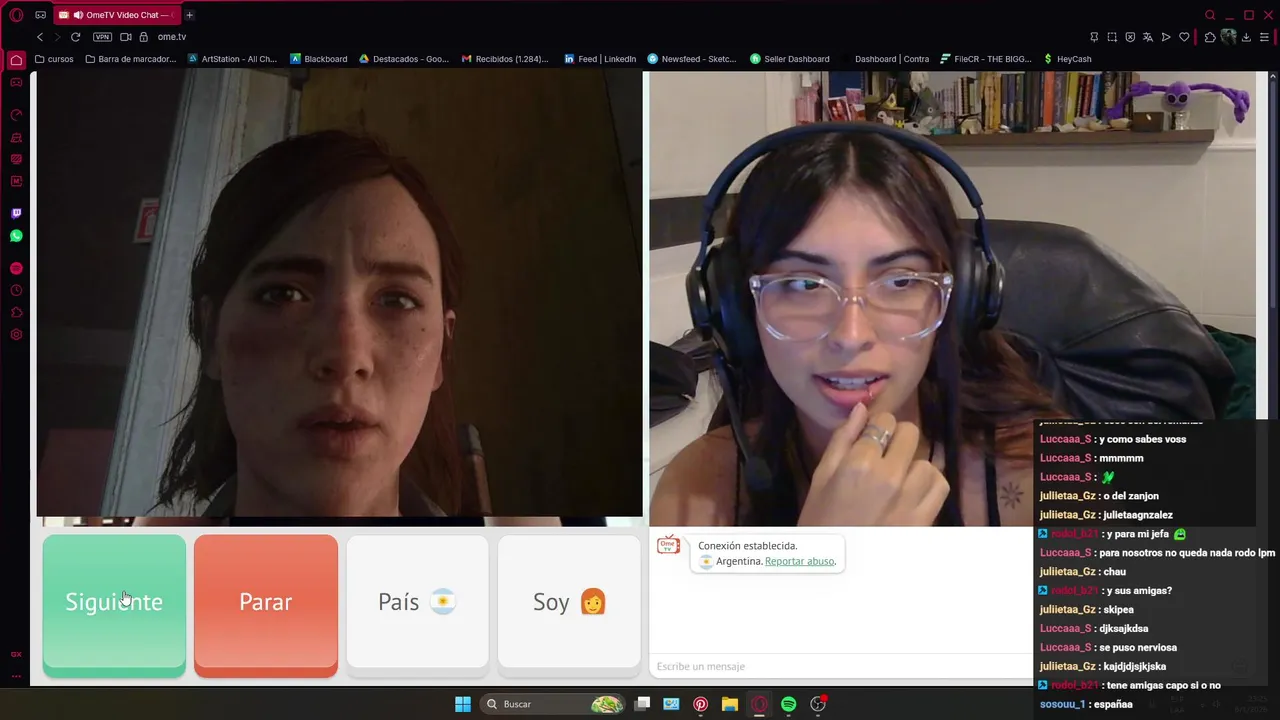Open the browser search tabs magnifier
Screen dimensions: 1280x720
1210,15
